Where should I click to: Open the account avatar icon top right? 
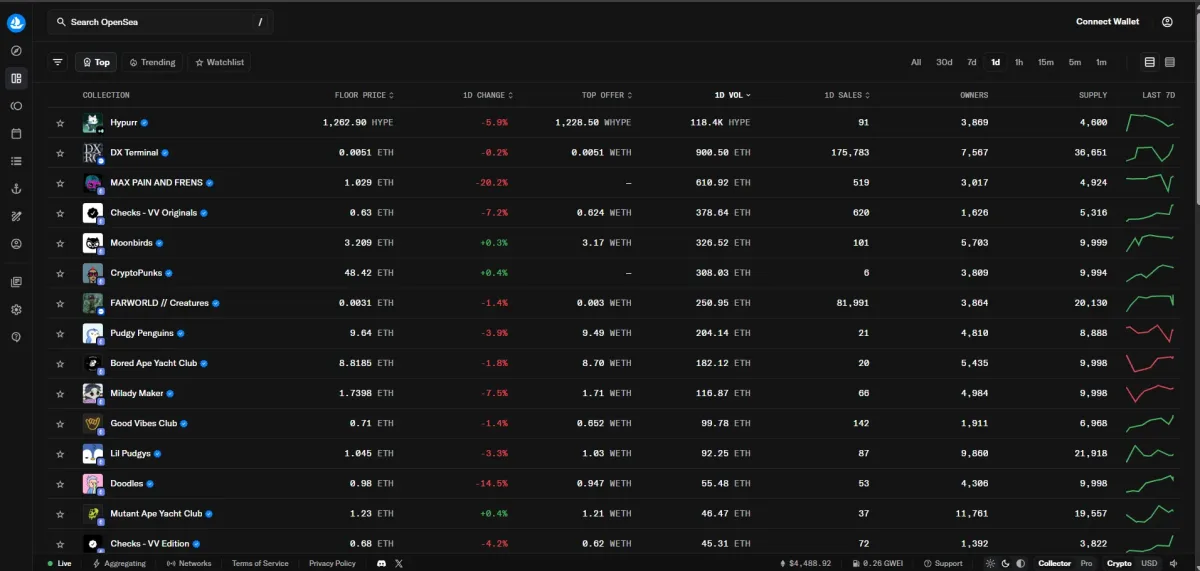[1167, 22]
